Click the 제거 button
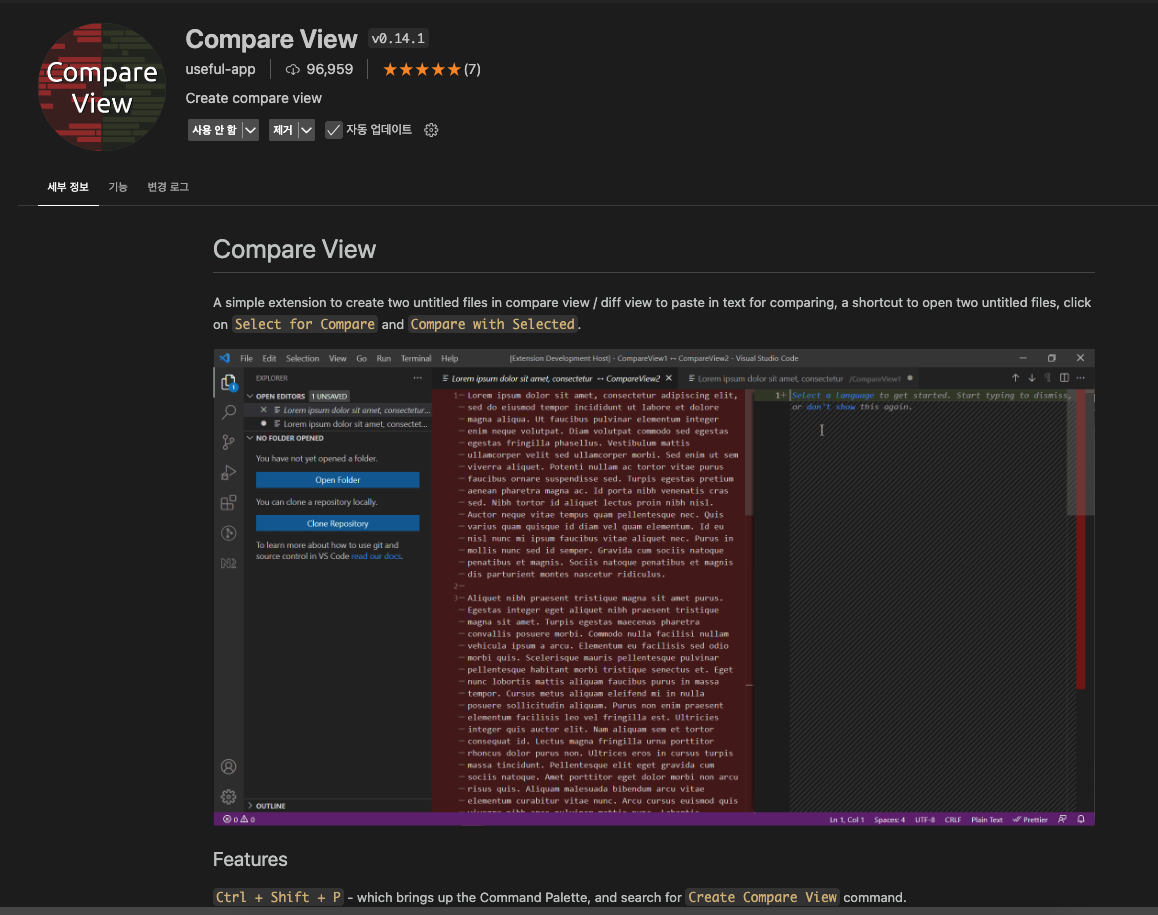Image resolution: width=1158 pixels, height=915 pixels. click(283, 130)
